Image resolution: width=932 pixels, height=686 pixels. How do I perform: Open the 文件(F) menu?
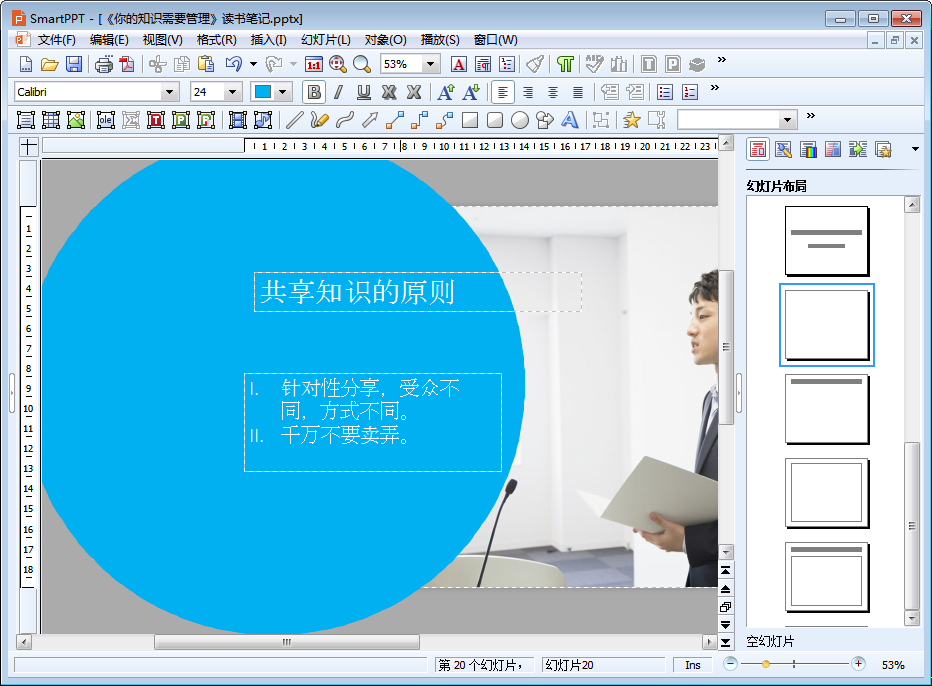click(x=56, y=40)
